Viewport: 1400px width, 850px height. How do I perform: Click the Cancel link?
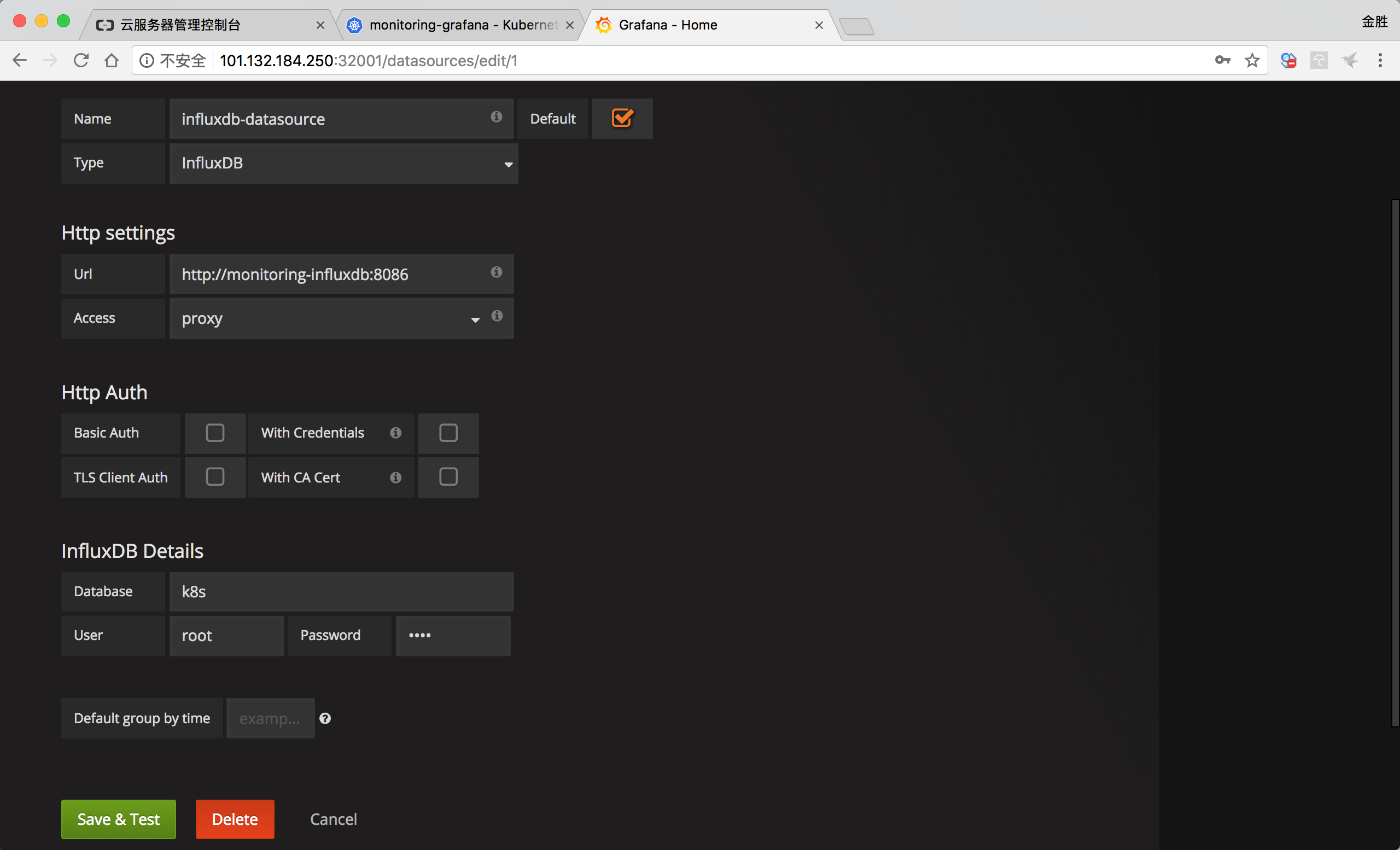334,819
